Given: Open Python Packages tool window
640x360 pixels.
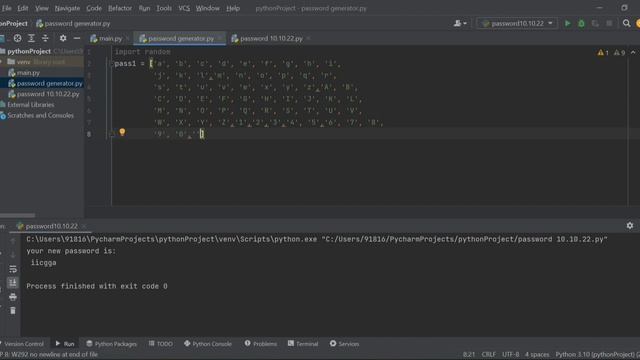Looking at the screenshot, I should 111,344.
